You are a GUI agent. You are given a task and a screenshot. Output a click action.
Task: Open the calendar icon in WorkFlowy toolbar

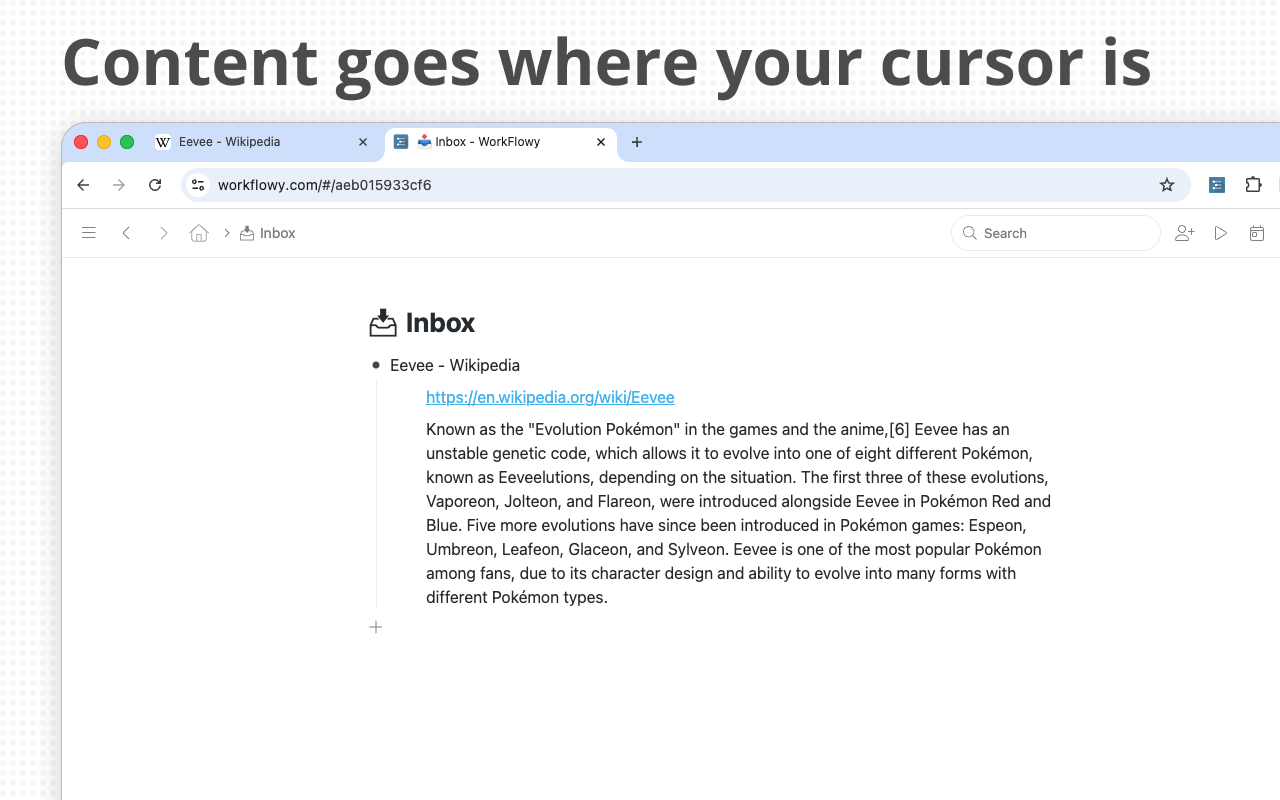(x=1257, y=233)
